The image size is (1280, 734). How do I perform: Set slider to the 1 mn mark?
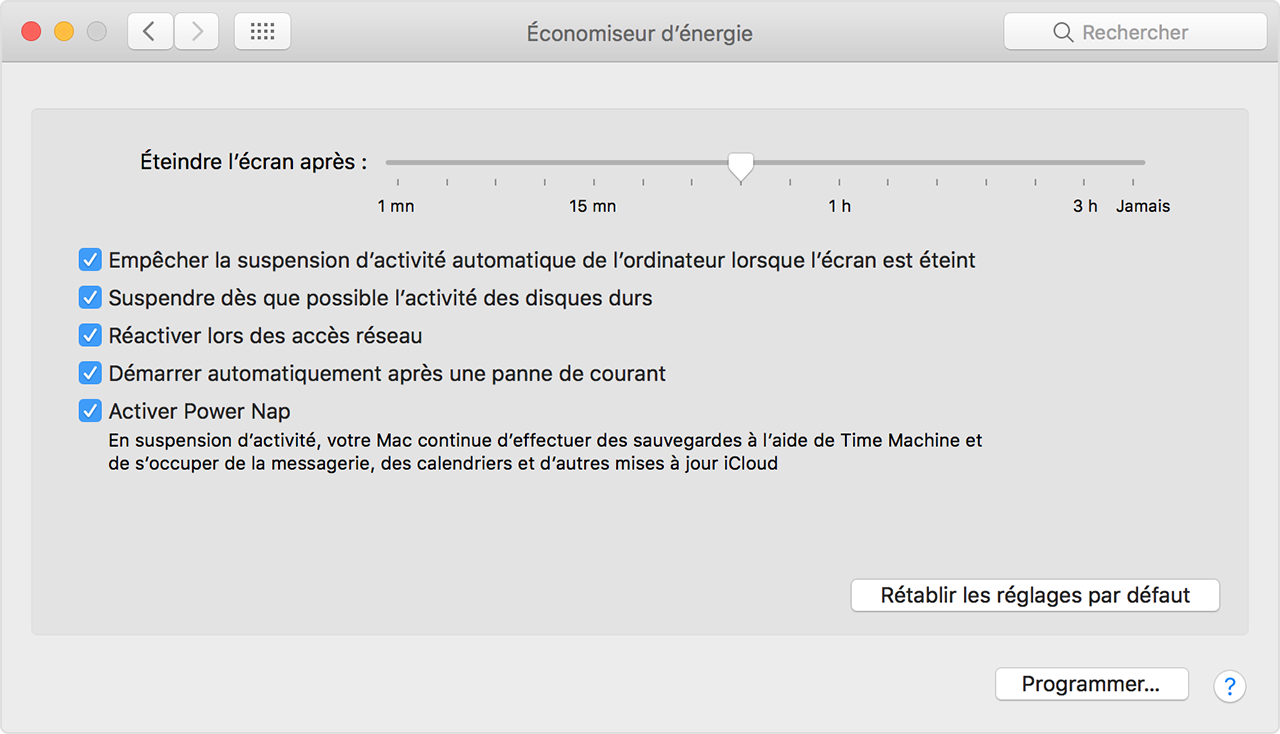click(x=397, y=163)
